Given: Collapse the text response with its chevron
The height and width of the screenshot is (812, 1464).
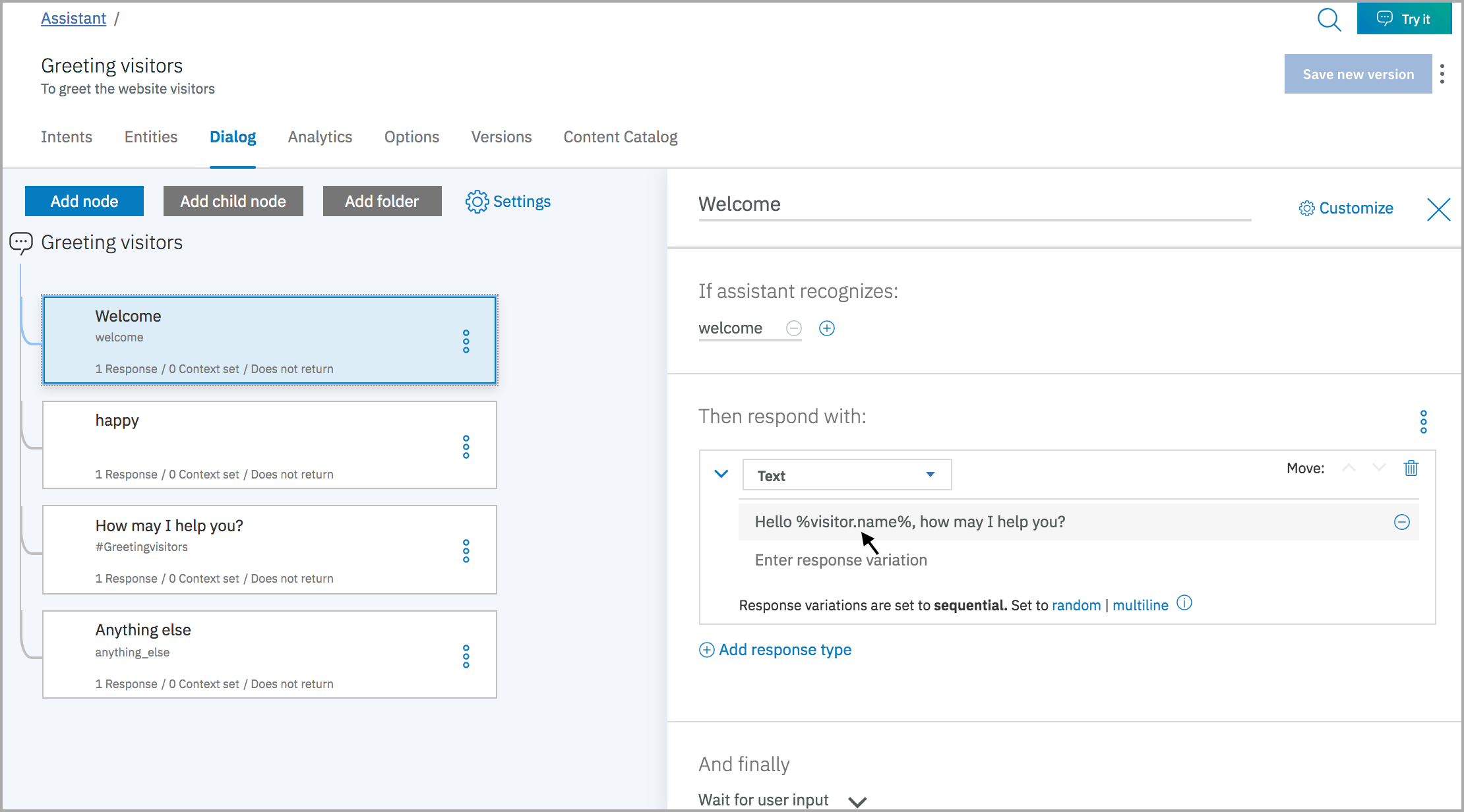Looking at the screenshot, I should coord(721,473).
